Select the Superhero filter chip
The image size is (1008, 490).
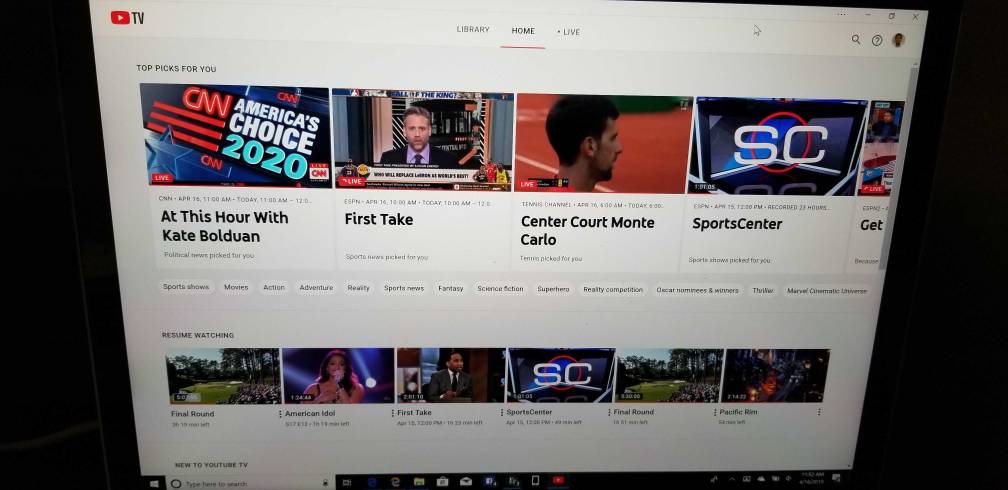[x=554, y=289]
